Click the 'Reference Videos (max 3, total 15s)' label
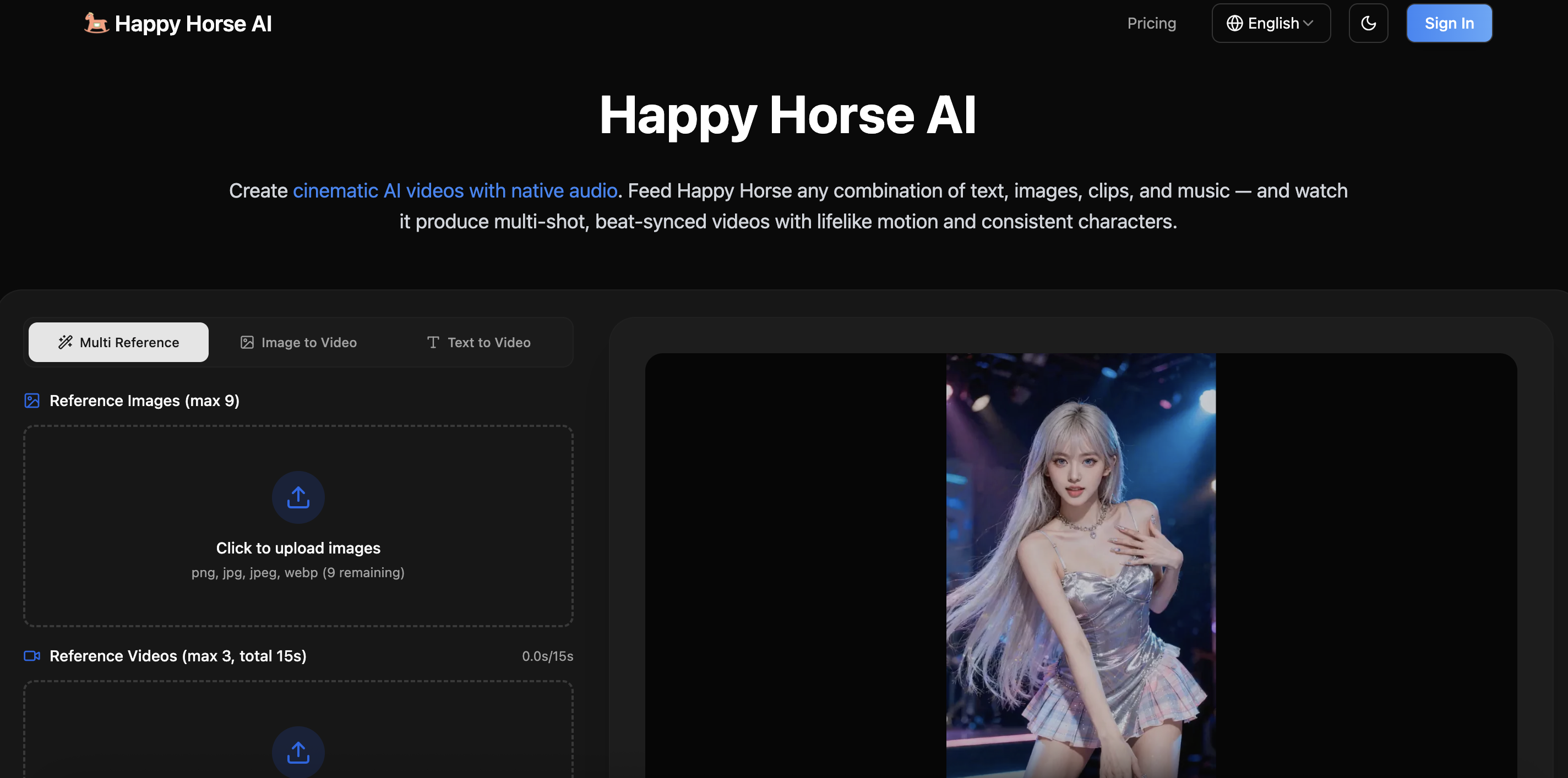This screenshot has width=1568, height=778. (x=178, y=656)
